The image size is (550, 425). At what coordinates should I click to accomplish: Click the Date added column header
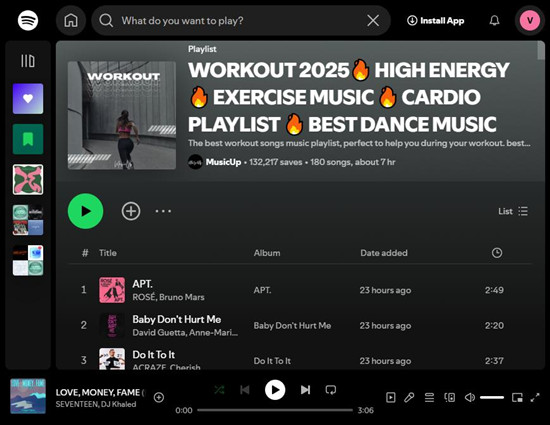(384, 253)
